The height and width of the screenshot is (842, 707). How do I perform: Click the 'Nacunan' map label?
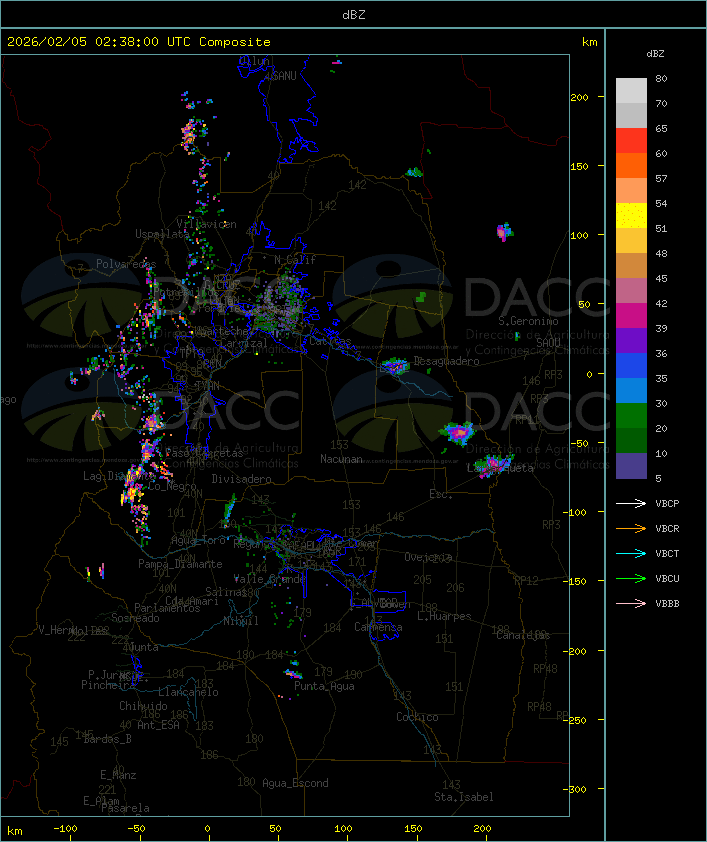coord(341,459)
